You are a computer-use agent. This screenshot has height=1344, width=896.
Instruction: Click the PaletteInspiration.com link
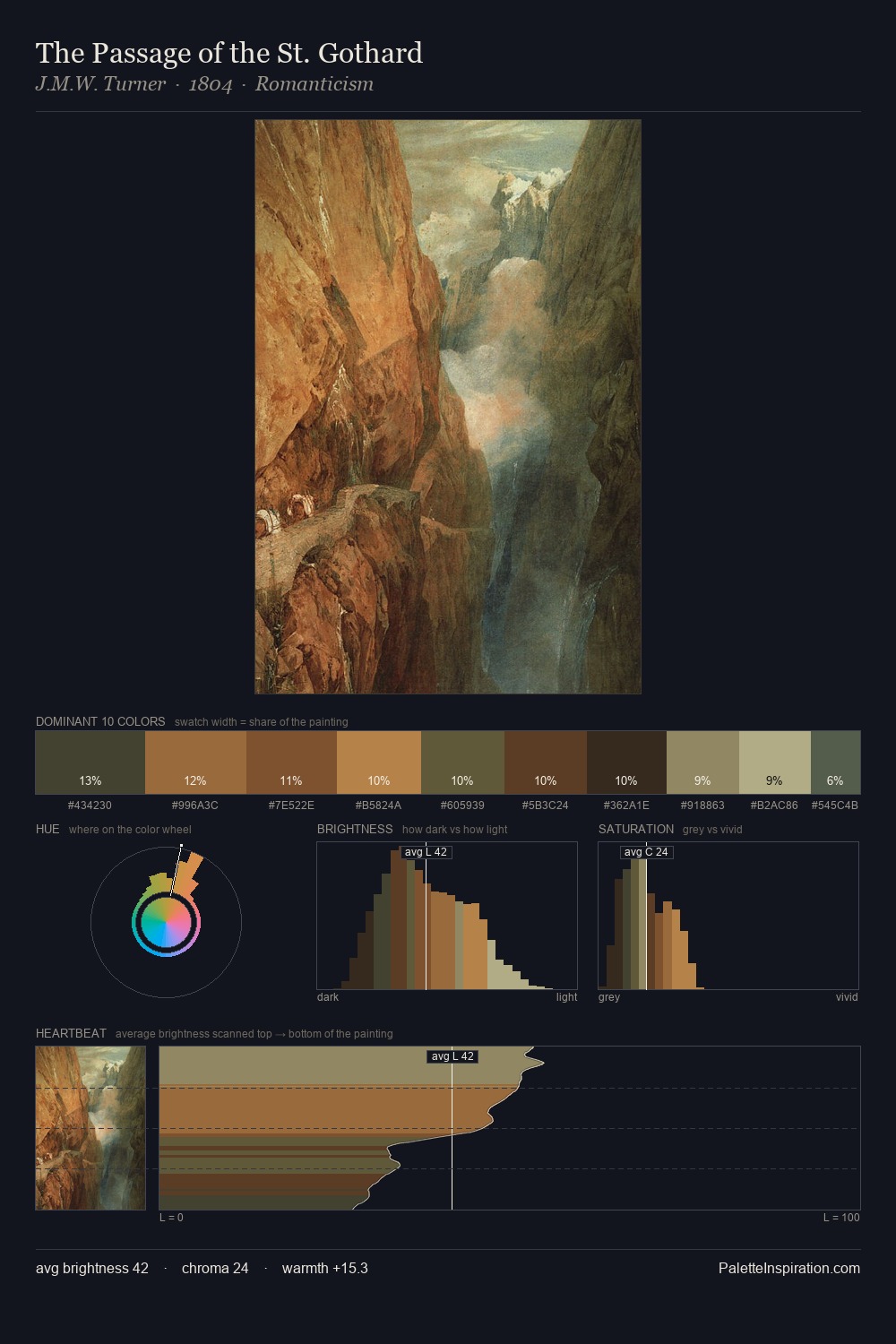(x=789, y=1268)
